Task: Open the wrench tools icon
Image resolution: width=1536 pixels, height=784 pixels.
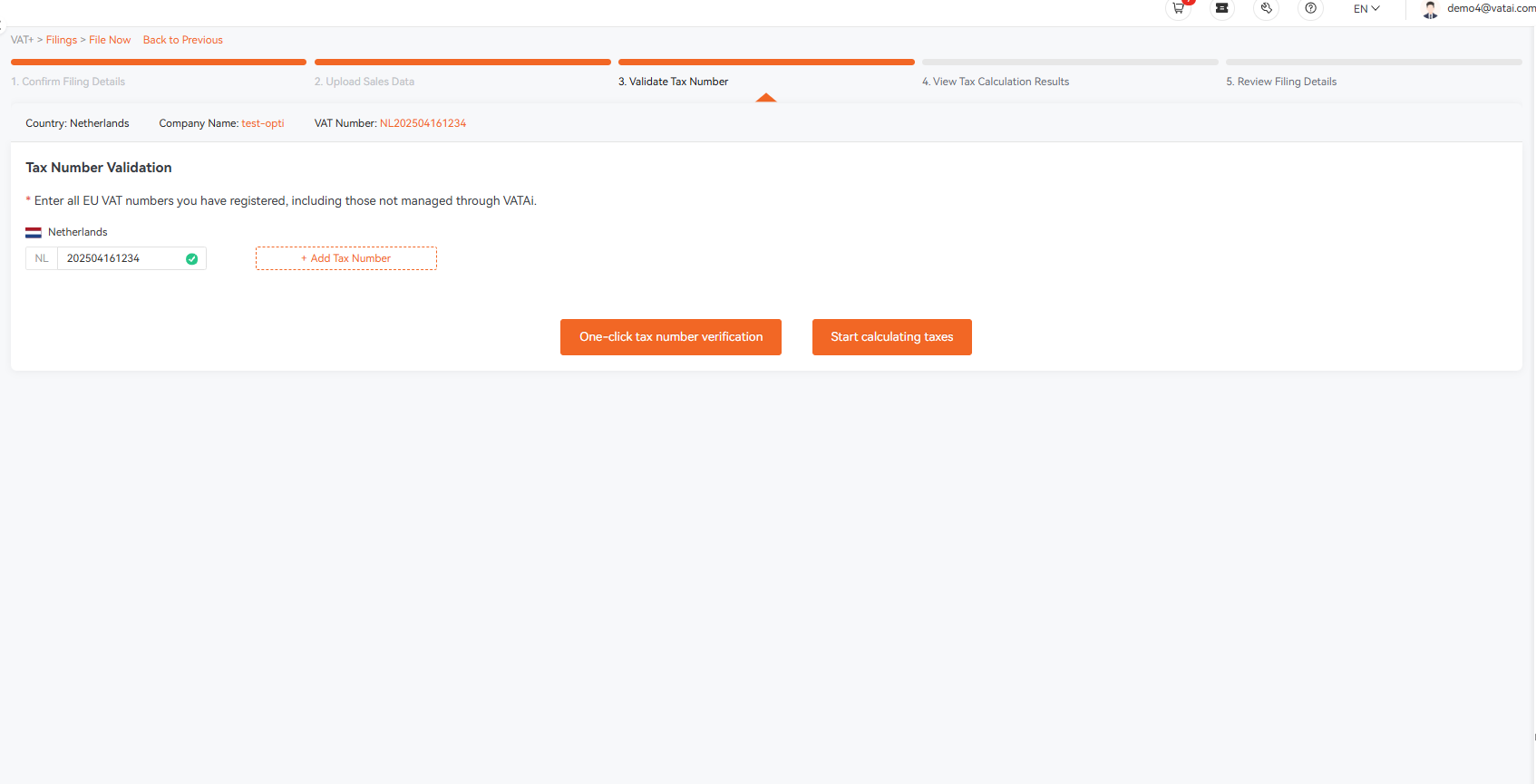Action: [x=1266, y=8]
